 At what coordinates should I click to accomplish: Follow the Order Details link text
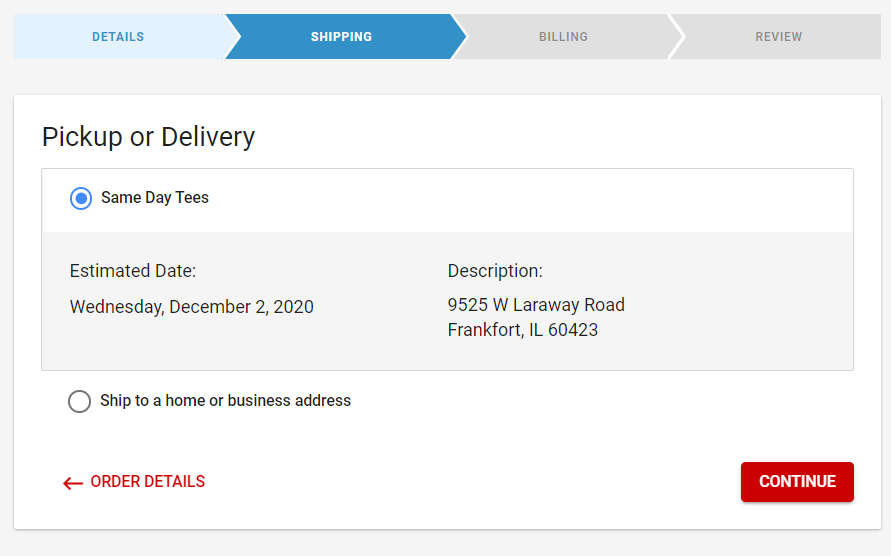tap(147, 482)
